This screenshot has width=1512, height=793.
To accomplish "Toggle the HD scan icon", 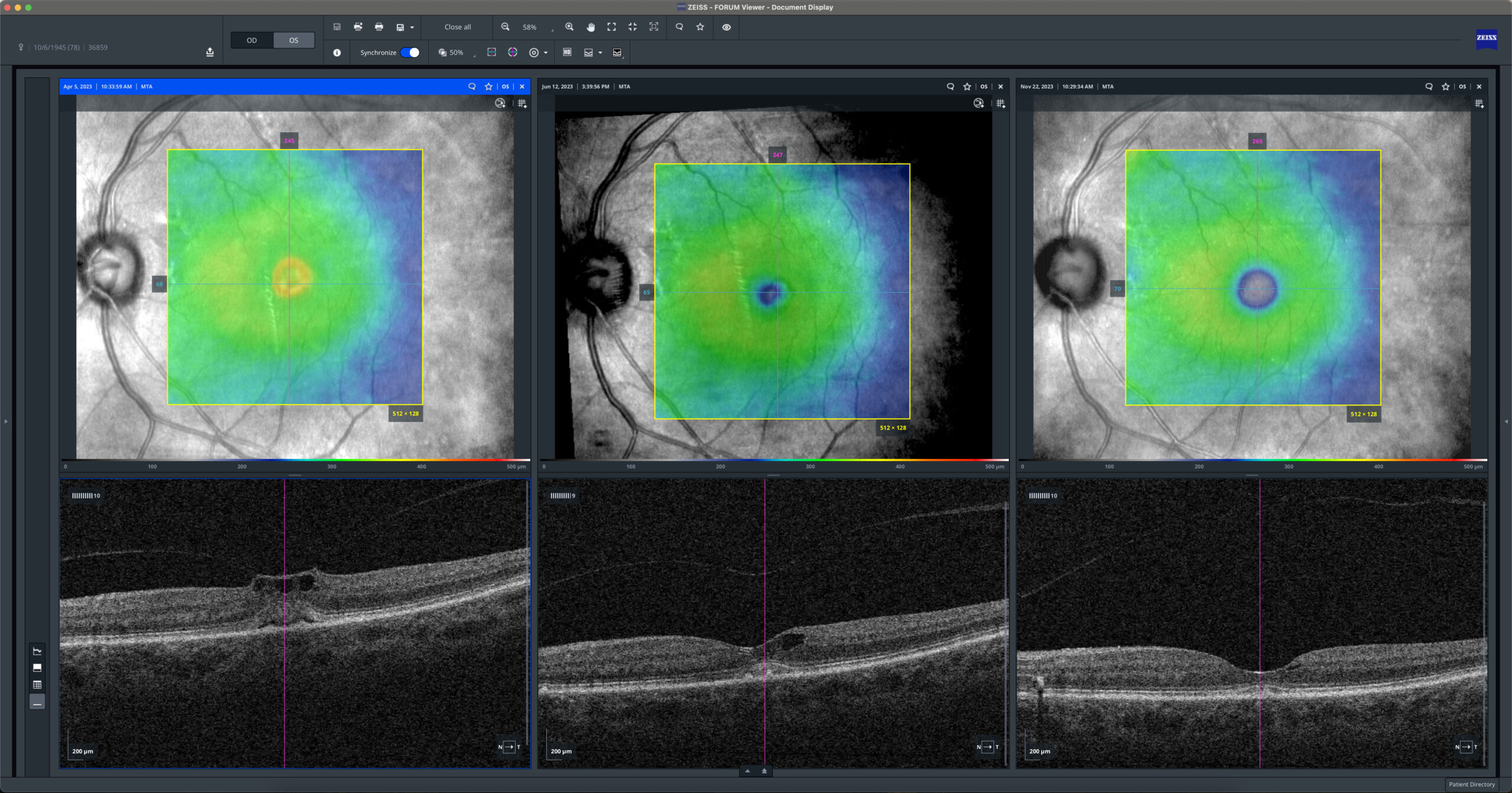I will [x=567, y=53].
